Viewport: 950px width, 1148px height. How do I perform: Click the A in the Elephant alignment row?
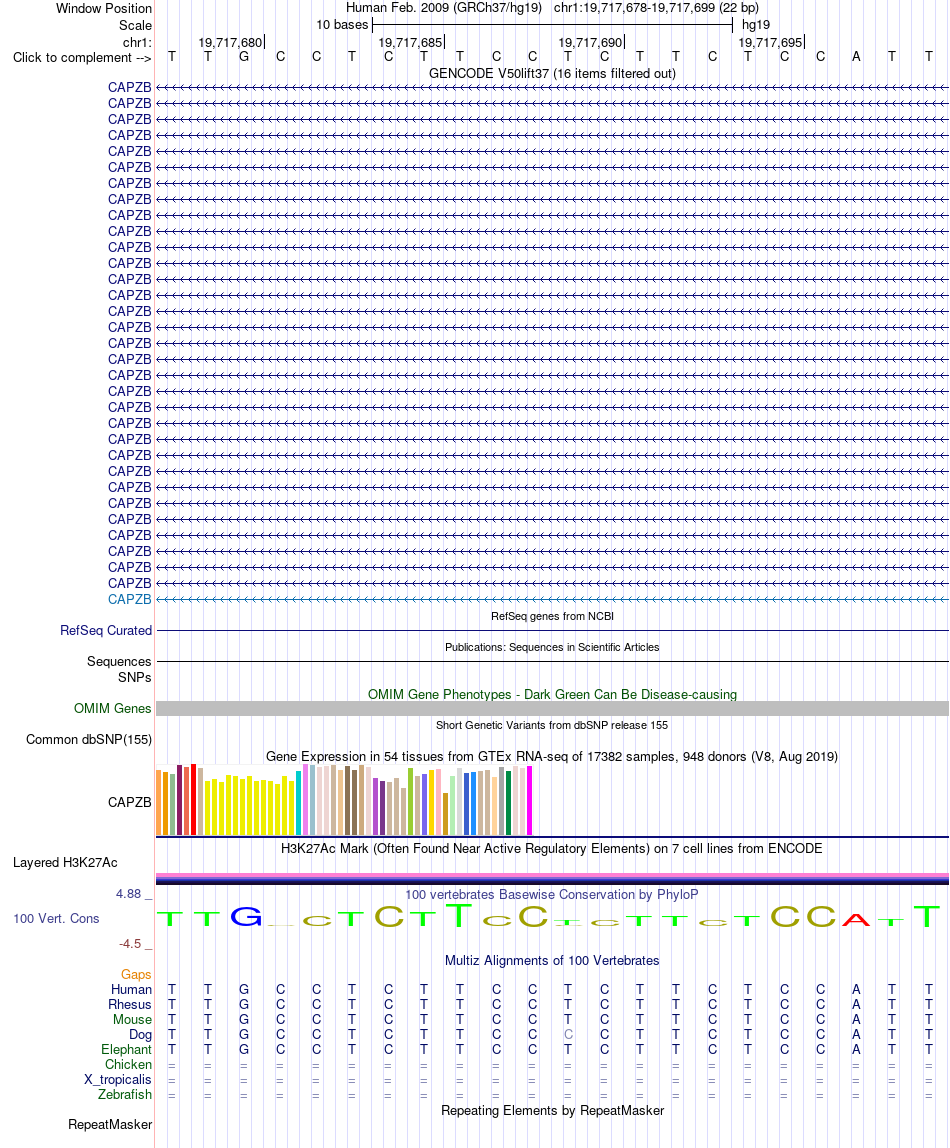click(856, 1049)
